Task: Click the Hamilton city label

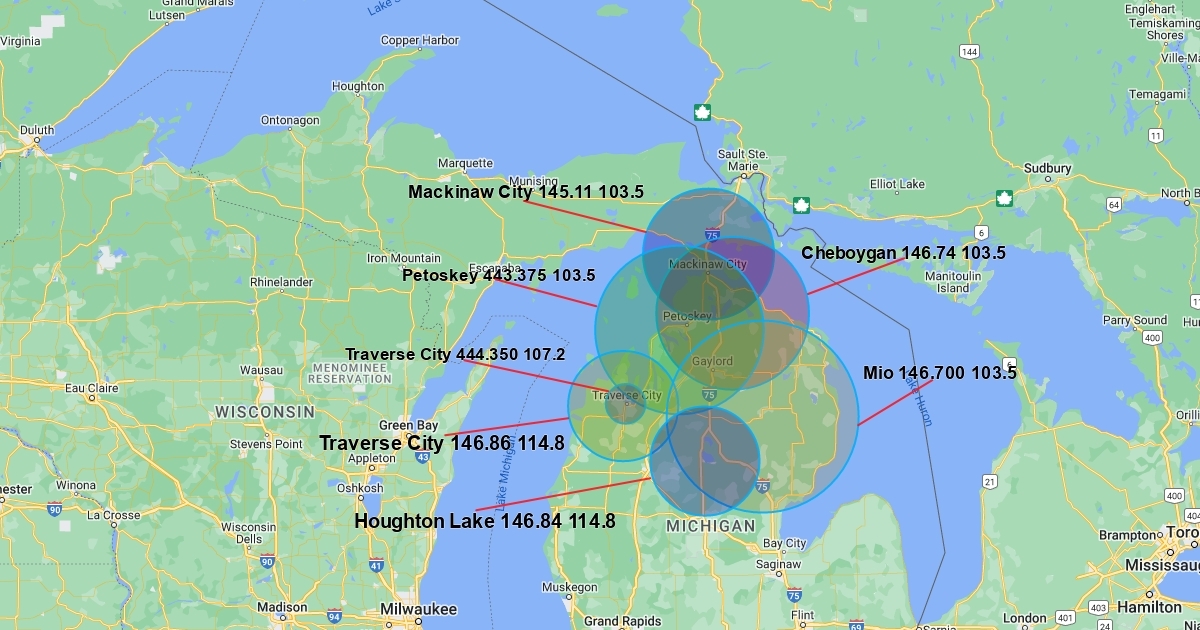Action: [1149, 606]
